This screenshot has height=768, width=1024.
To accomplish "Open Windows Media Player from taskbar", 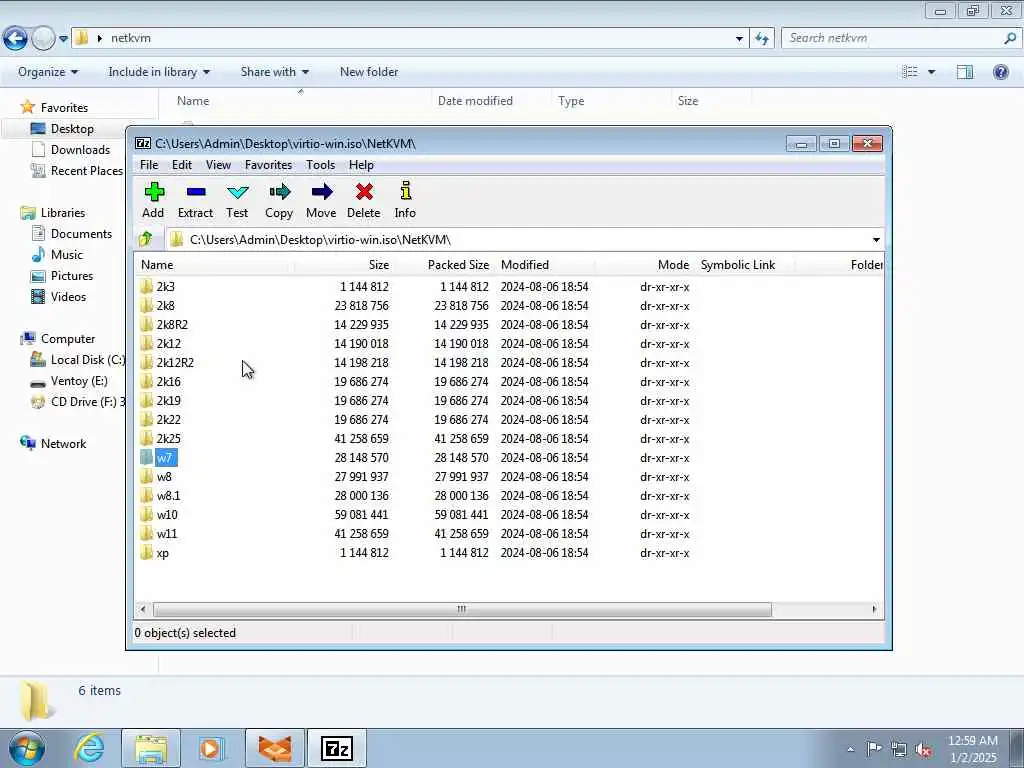I will tap(212, 748).
